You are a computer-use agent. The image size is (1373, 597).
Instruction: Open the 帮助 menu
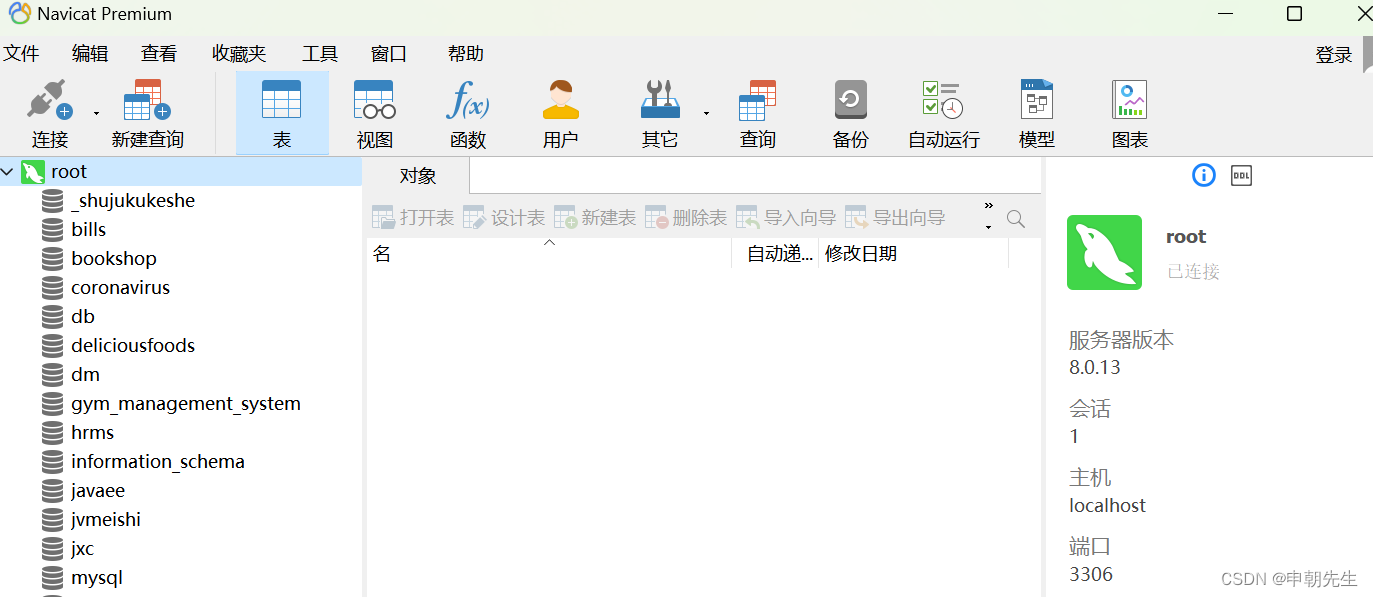pos(466,54)
